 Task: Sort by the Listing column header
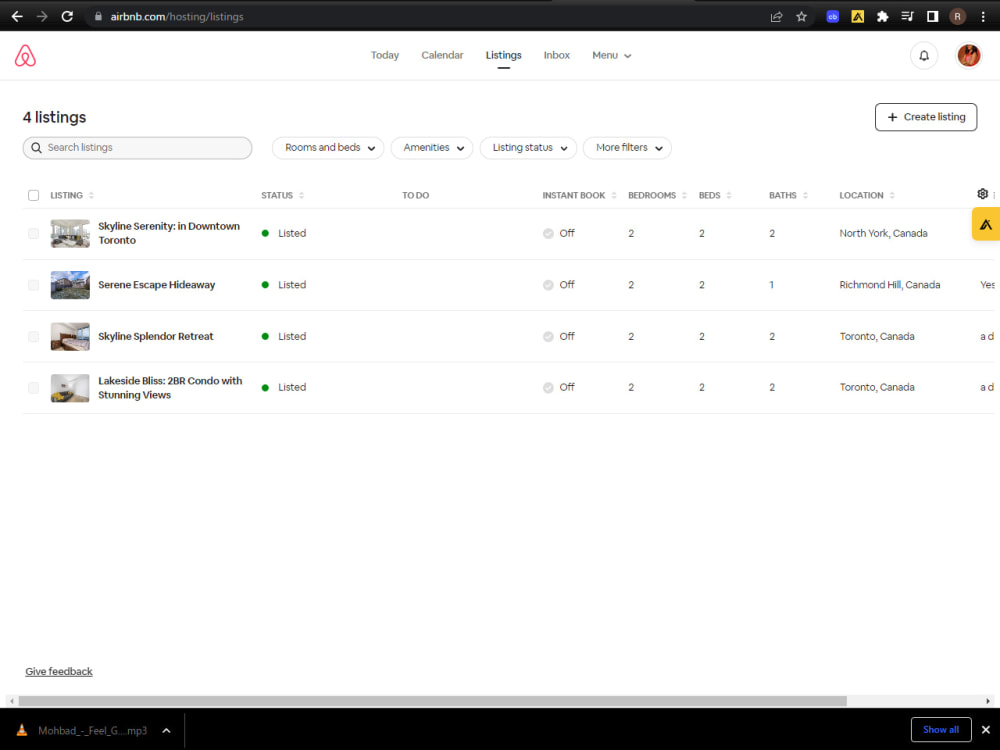tap(72, 195)
